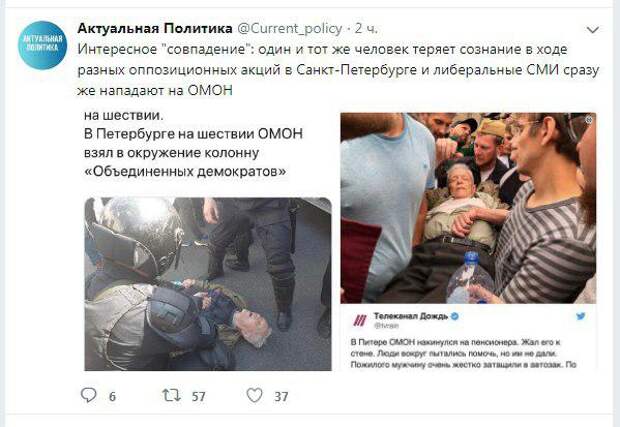Expand tweet options chevron menu
Image resolution: width=620 pixels, height=427 pixels.
click(592, 30)
